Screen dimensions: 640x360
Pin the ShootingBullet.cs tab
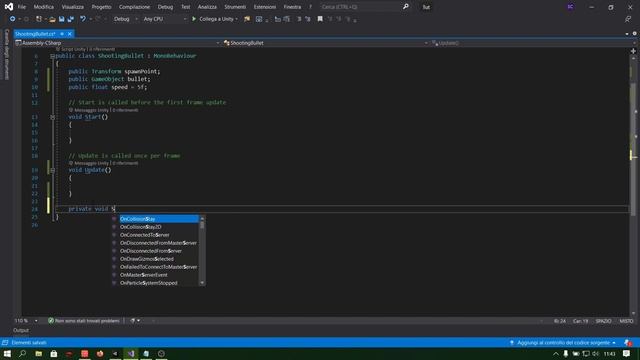click(x=62, y=34)
